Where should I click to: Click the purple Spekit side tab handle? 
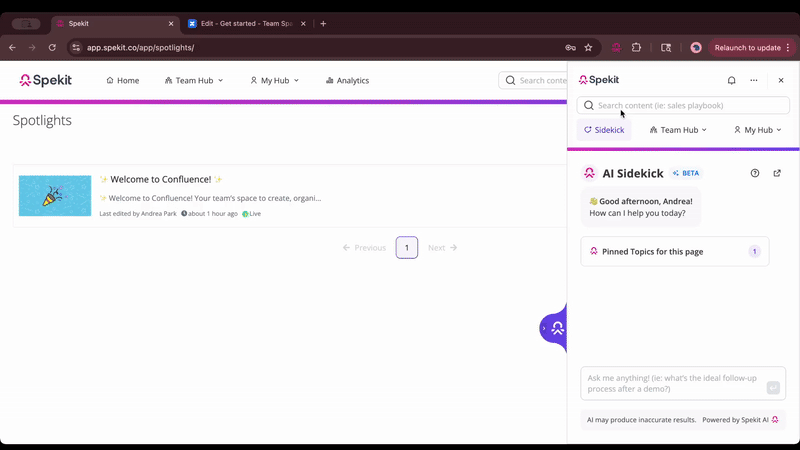(554, 327)
